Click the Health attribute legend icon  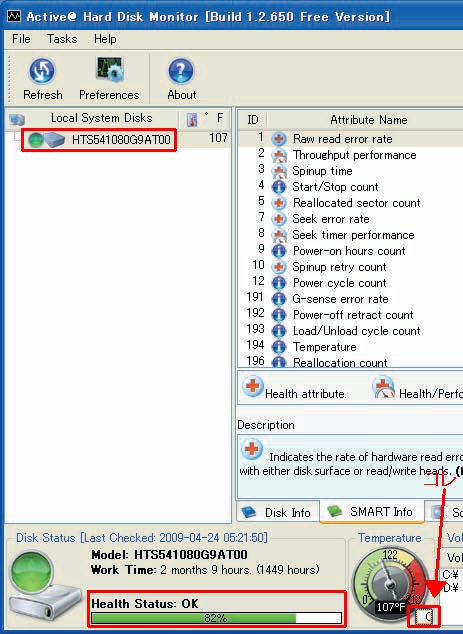click(x=253, y=387)
